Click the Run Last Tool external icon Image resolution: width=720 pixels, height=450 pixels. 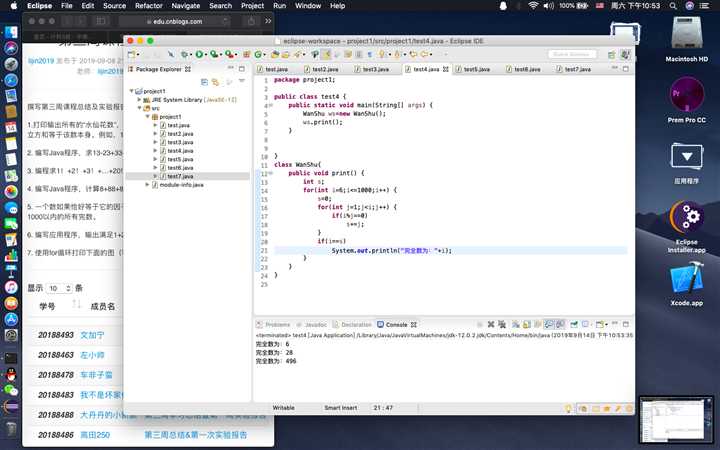230,54
